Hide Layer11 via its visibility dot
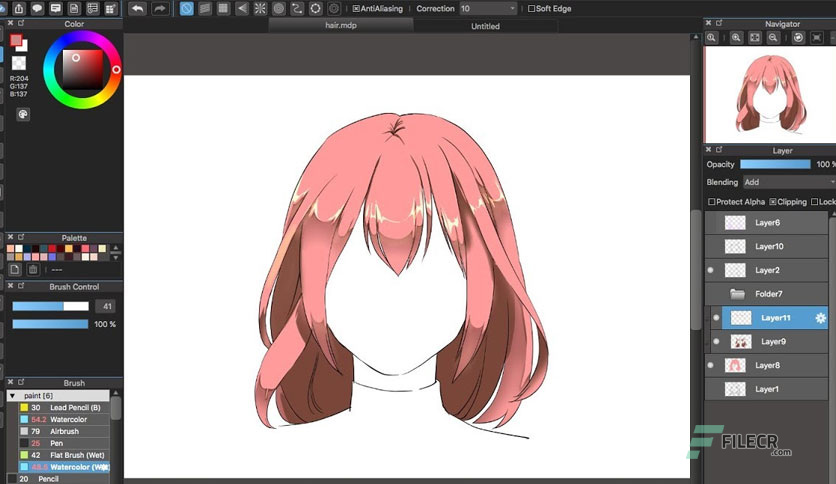Viewport: 836px width, 484px height. [x=716, y=318]
